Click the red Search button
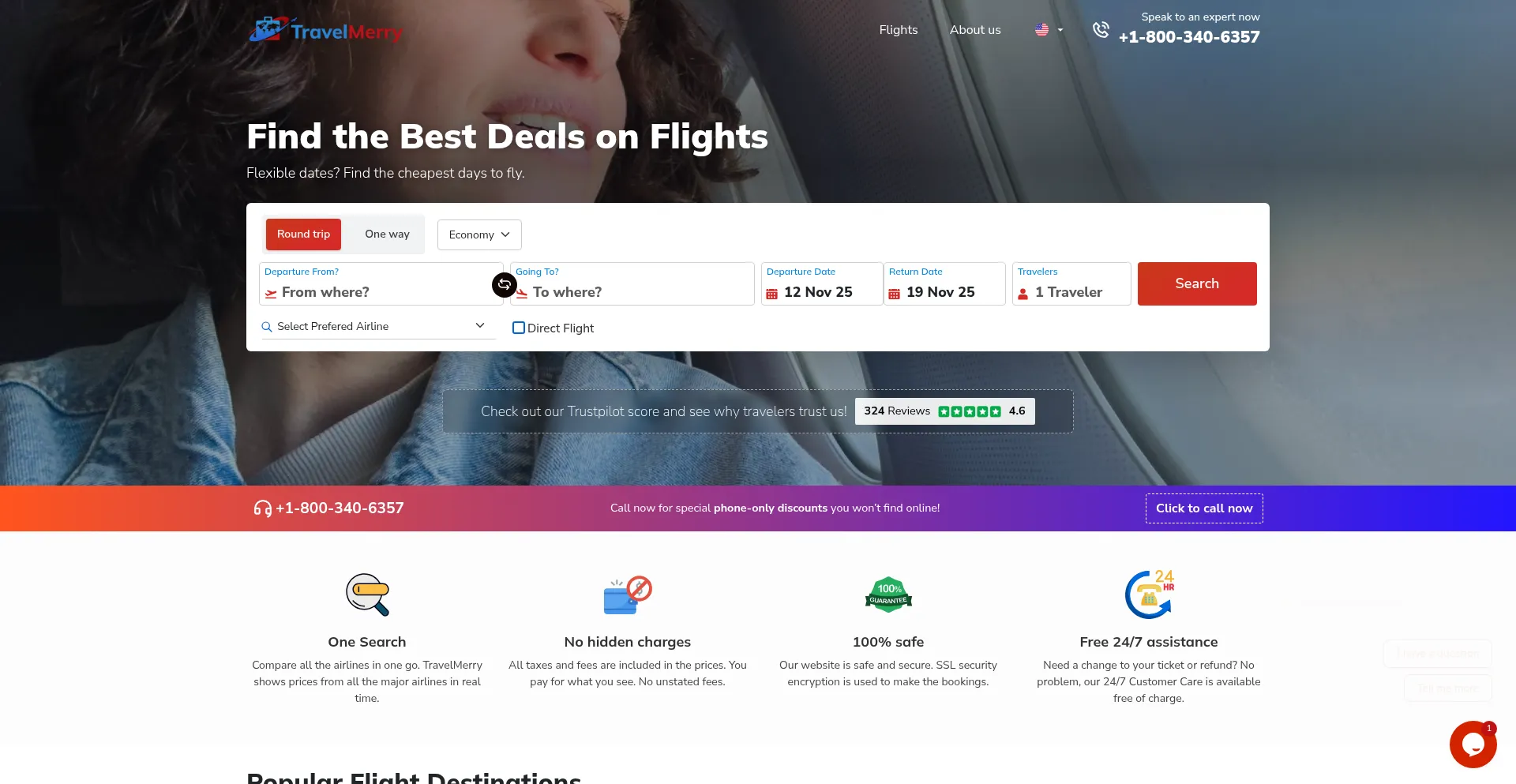Screen dimensions: 1516x784 pyautogui.click(x=1197, y=283)
